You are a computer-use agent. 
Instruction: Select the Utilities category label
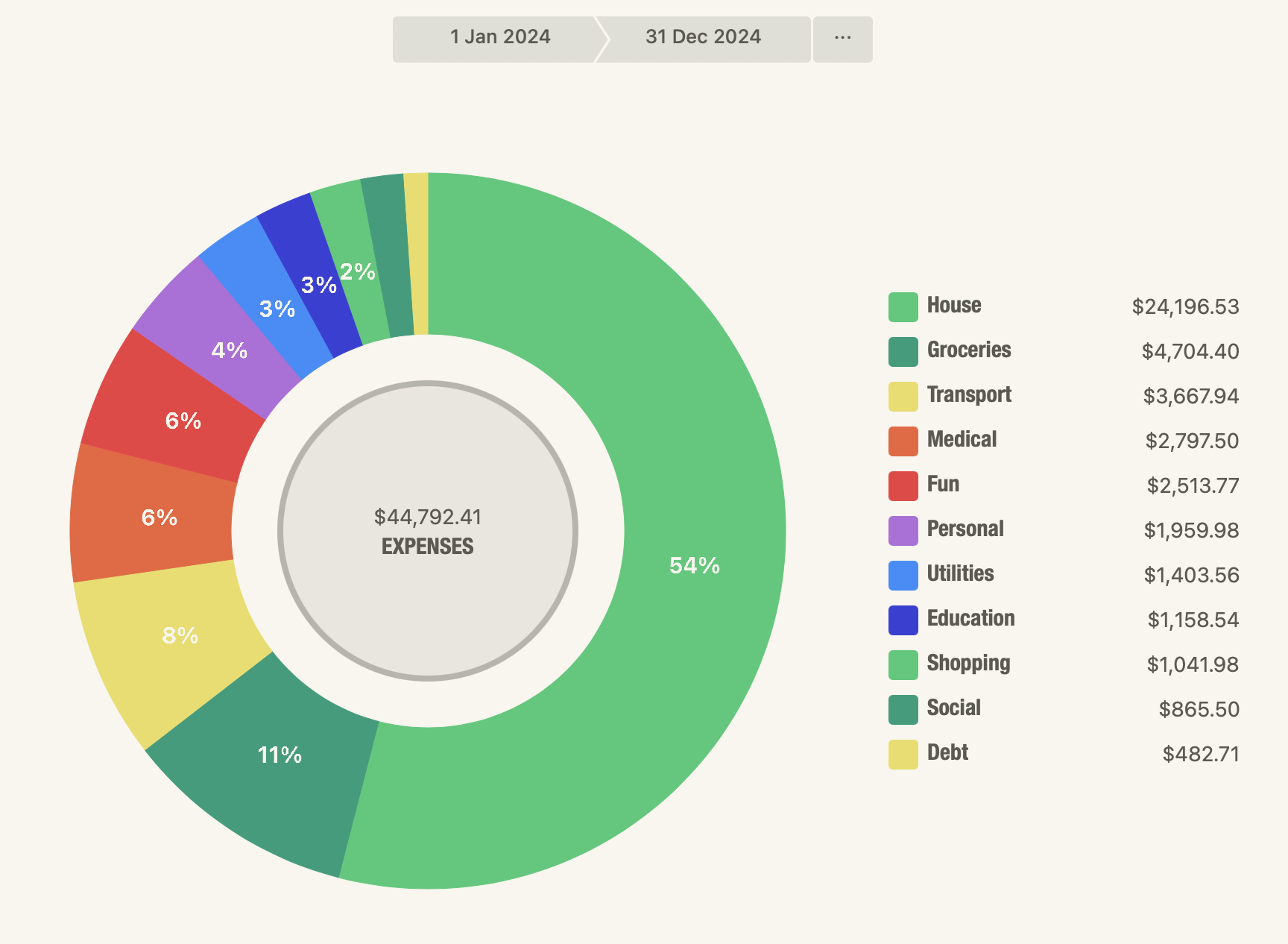(960, 574)
